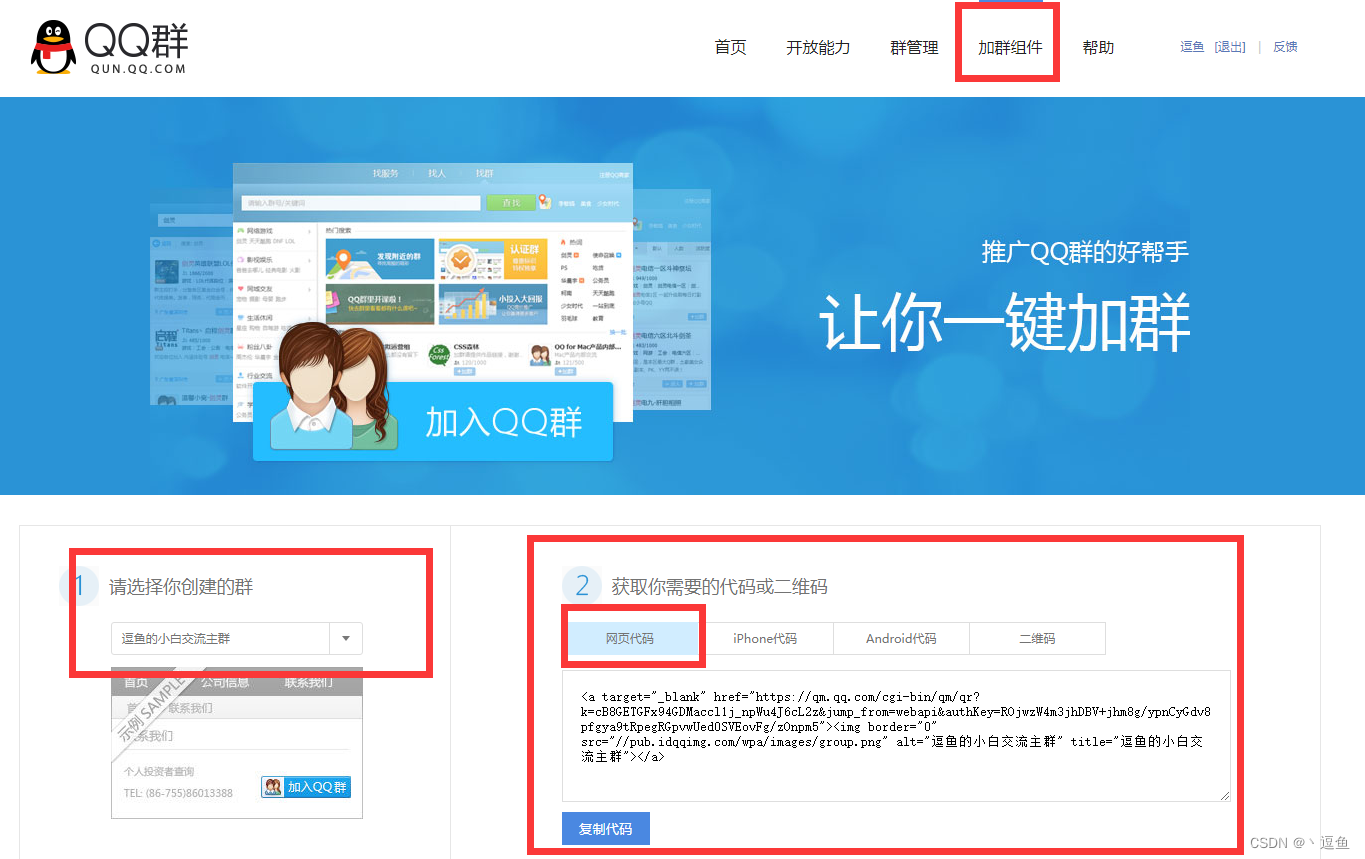Click the TEL: (86-755)86013388 sample text
The height and width of the screenshot is (859, 1365).
(x=178, y=793)
